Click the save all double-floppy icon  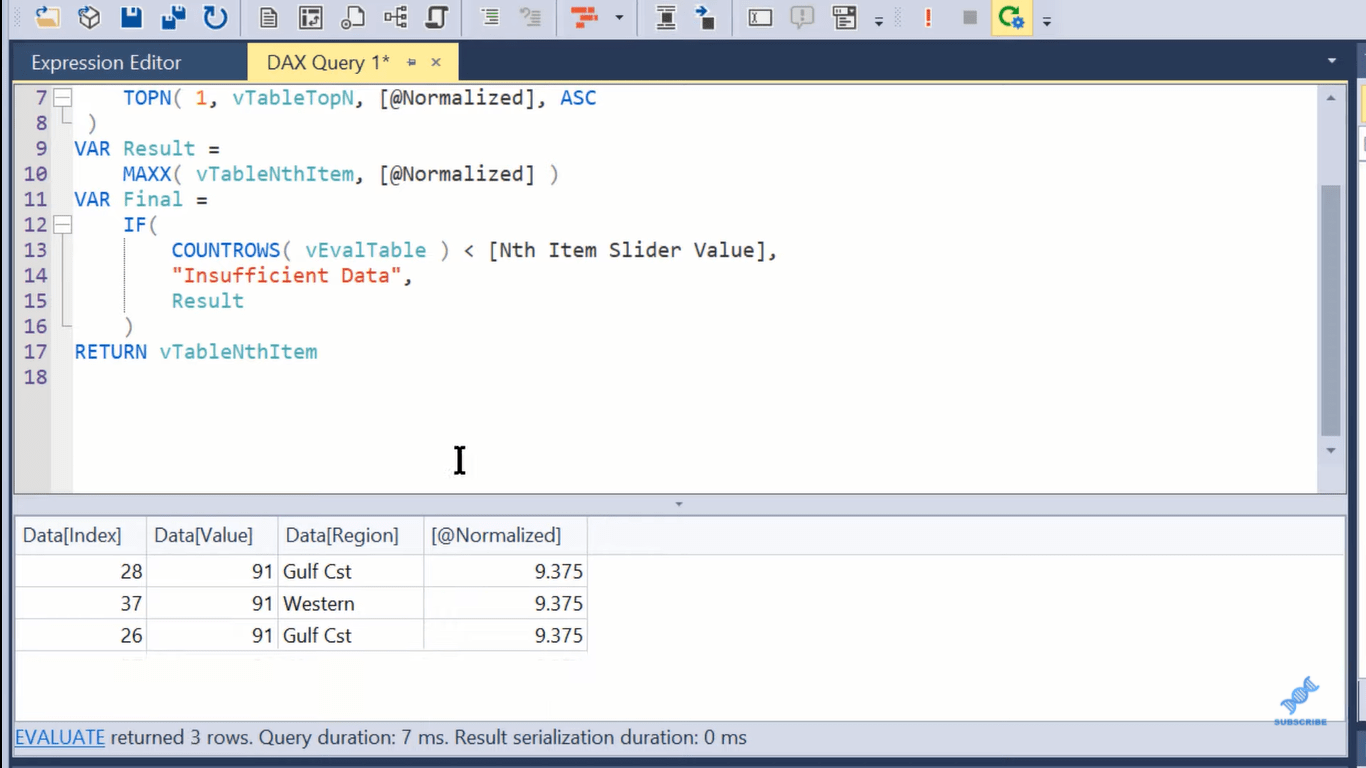pyautogui.click(x=173, y=17)
